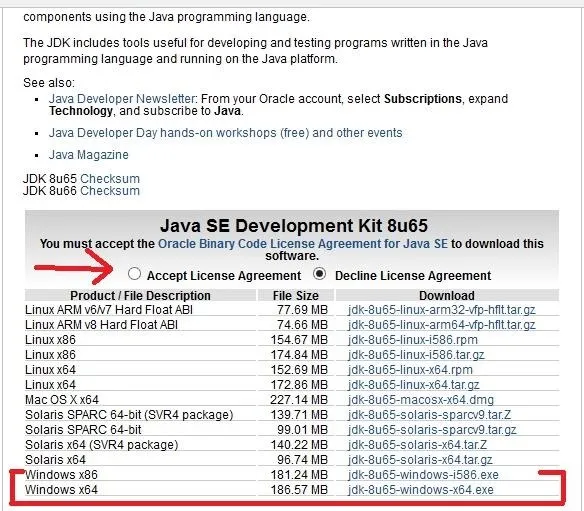The image size is (584, 511).
Task: Download jdk-8u65-linux-x64.rpm
Action: coord(410,370)
